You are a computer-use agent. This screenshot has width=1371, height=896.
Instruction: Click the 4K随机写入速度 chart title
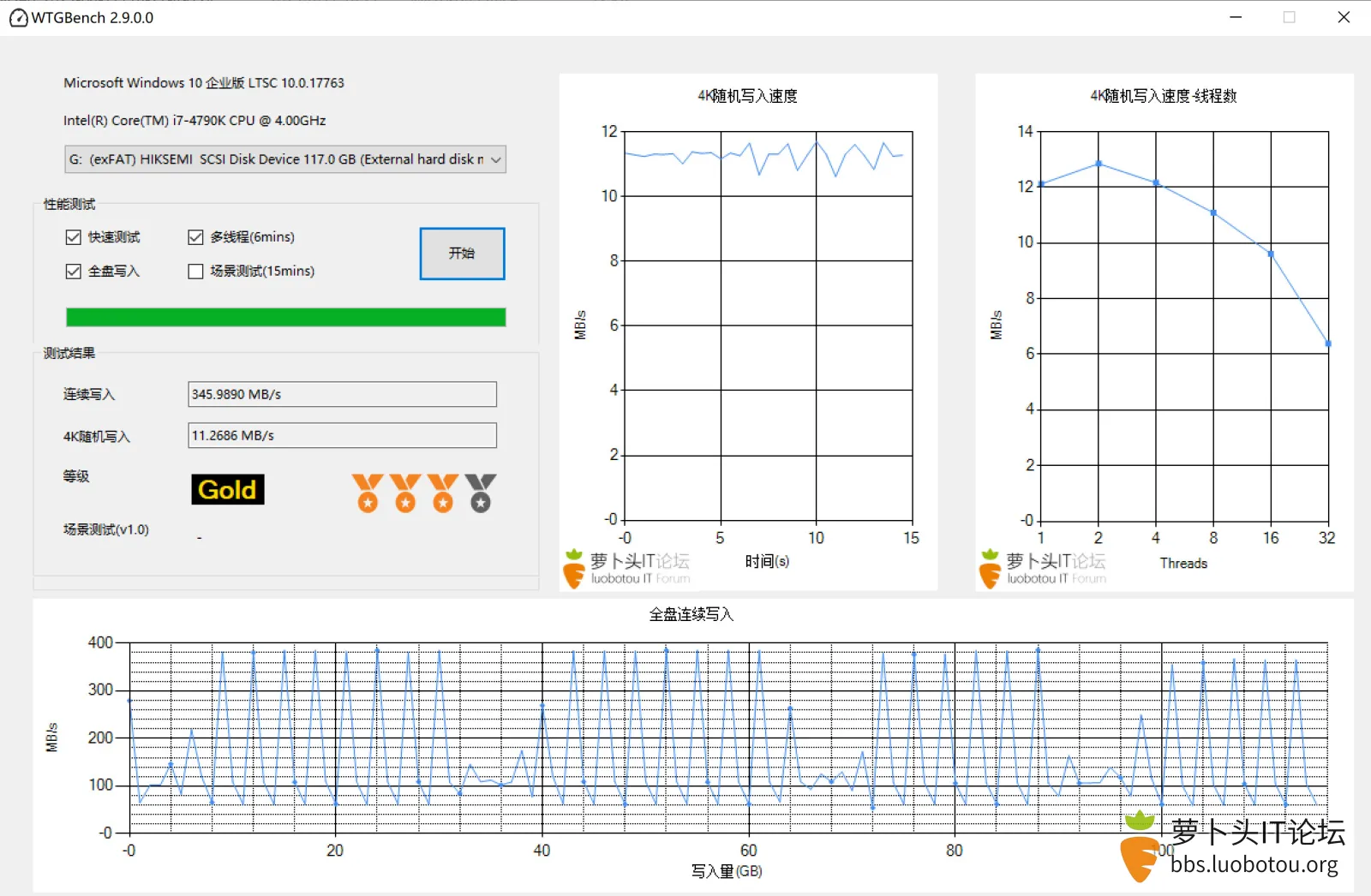(x=747, y=96)
